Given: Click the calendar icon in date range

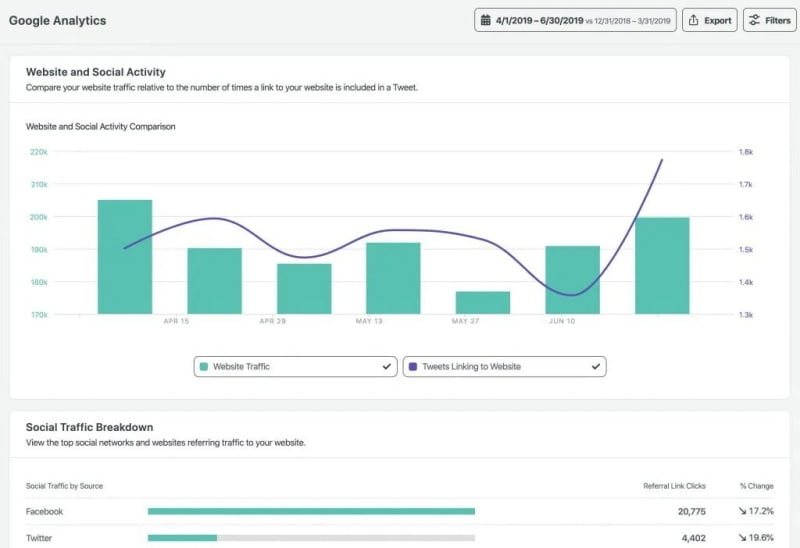Looking at the screenshot, I should (486, 20).
